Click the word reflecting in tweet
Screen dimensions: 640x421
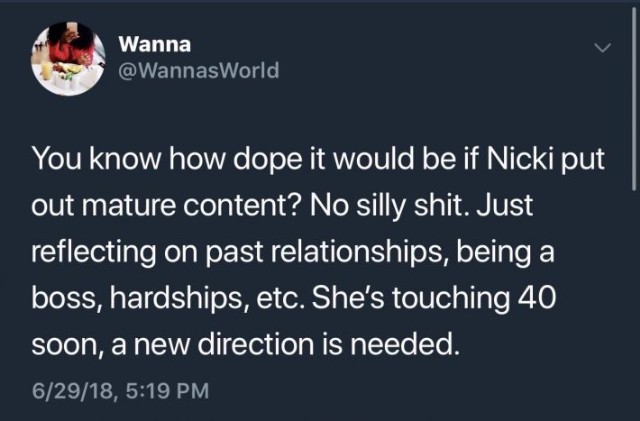tap(93, 252)
